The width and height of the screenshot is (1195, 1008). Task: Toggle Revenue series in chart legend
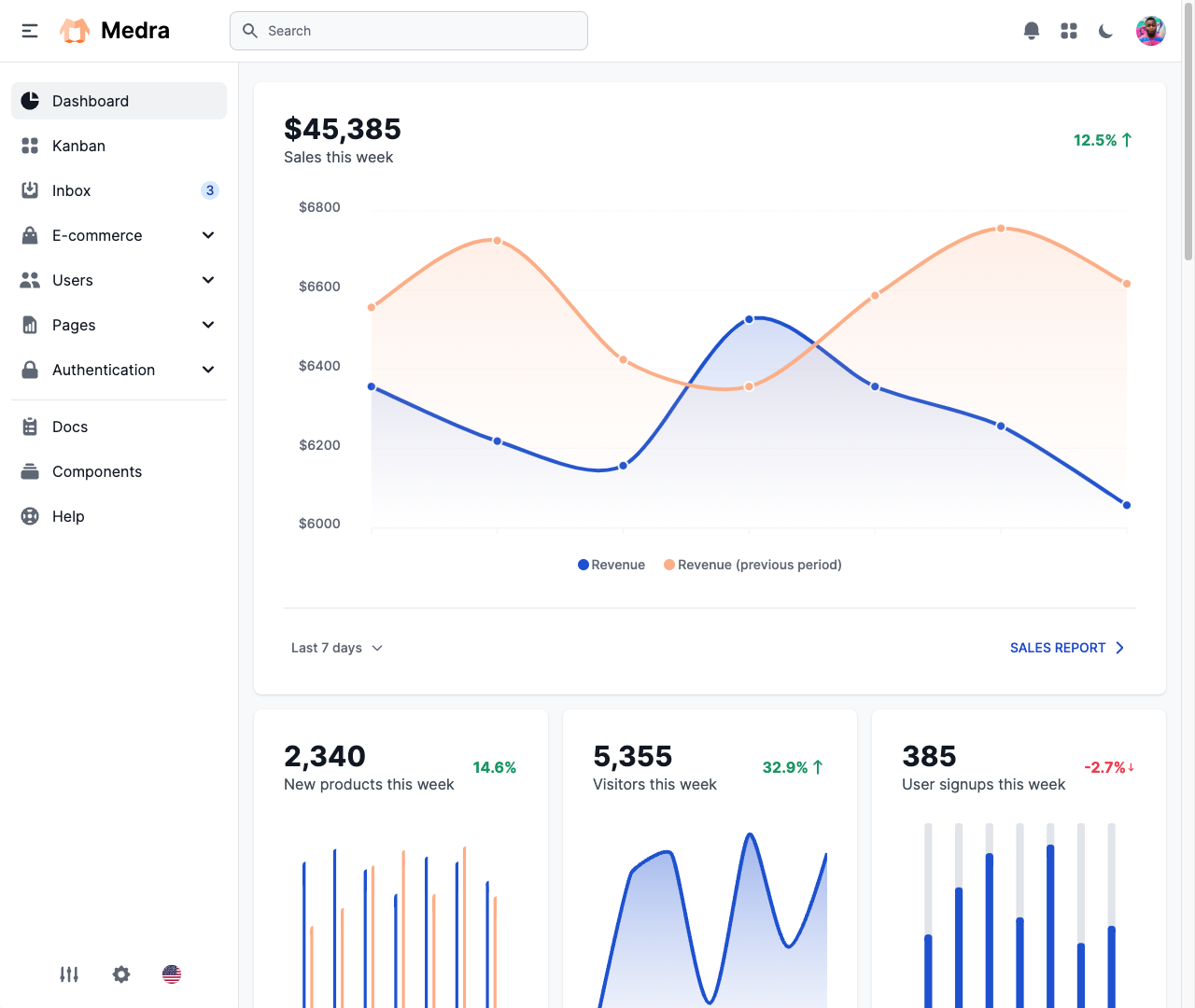(612, 565)
